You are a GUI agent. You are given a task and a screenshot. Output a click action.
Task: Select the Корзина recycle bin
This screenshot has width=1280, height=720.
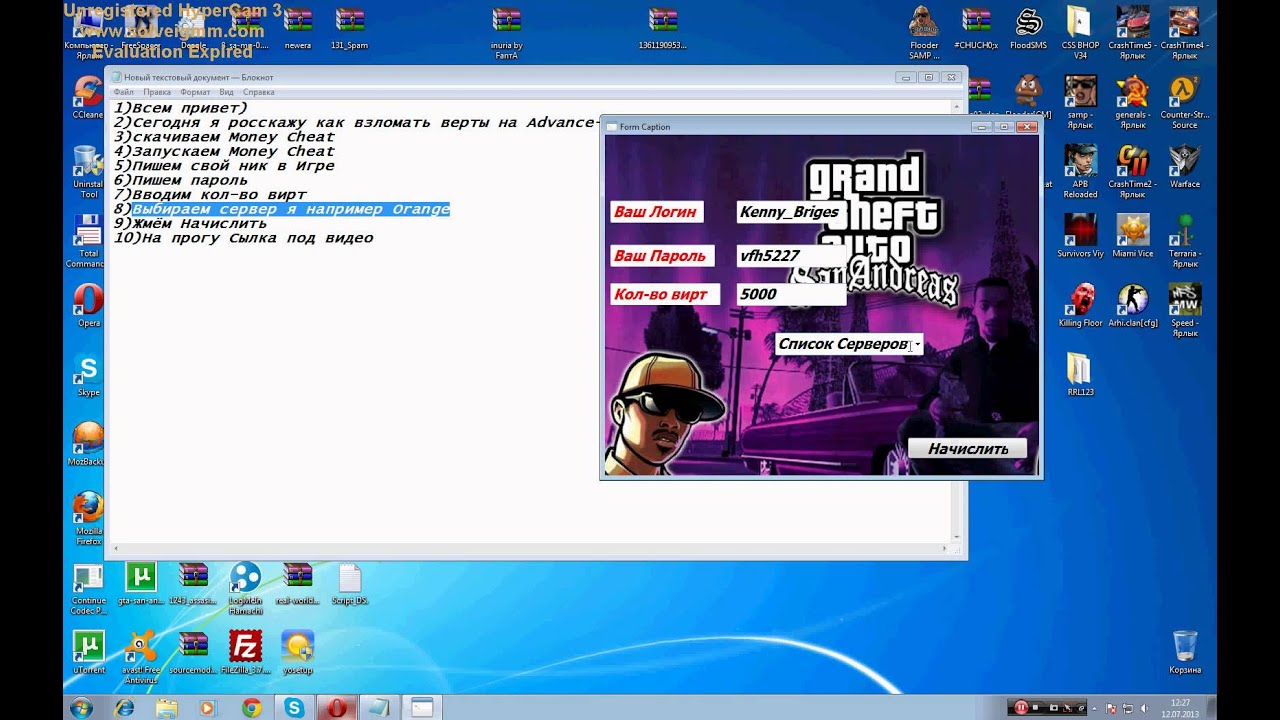tap(1185, 652)
